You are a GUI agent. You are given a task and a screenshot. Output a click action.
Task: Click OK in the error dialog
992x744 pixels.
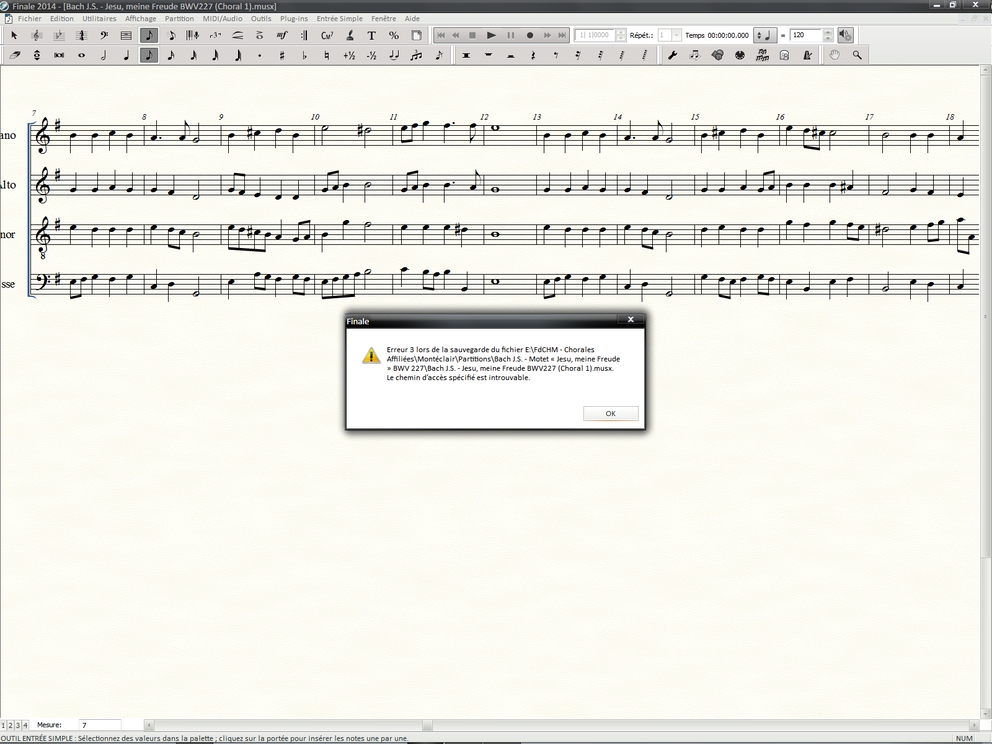click(610, 413)
